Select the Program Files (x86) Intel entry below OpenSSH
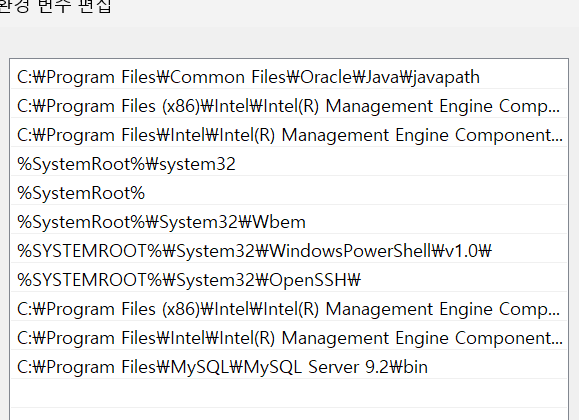Viewport: 579px width, 420px height. [x=289, y=309]
